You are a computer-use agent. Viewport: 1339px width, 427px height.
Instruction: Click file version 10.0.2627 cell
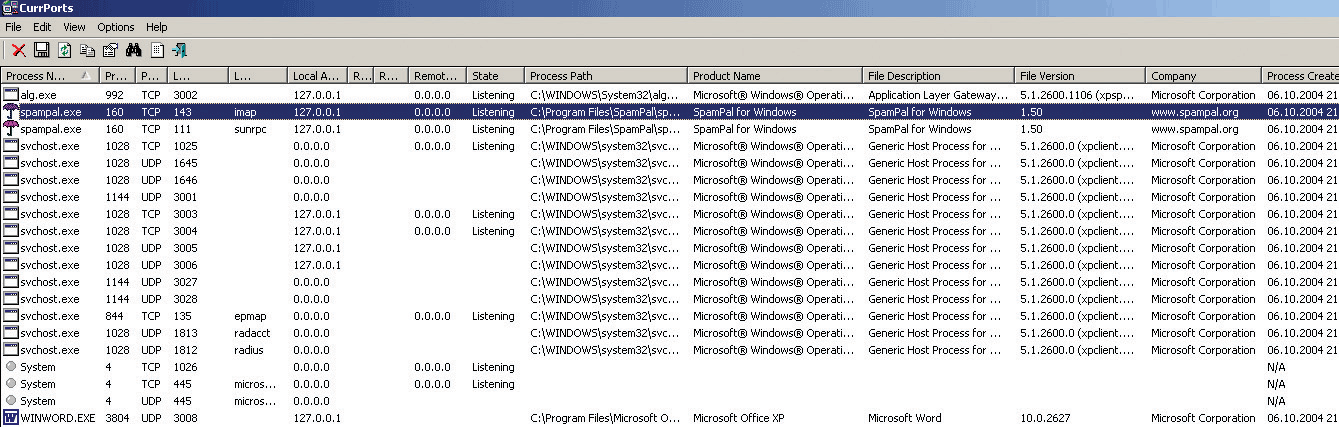pyautogui.click(x=1046, y=418)
